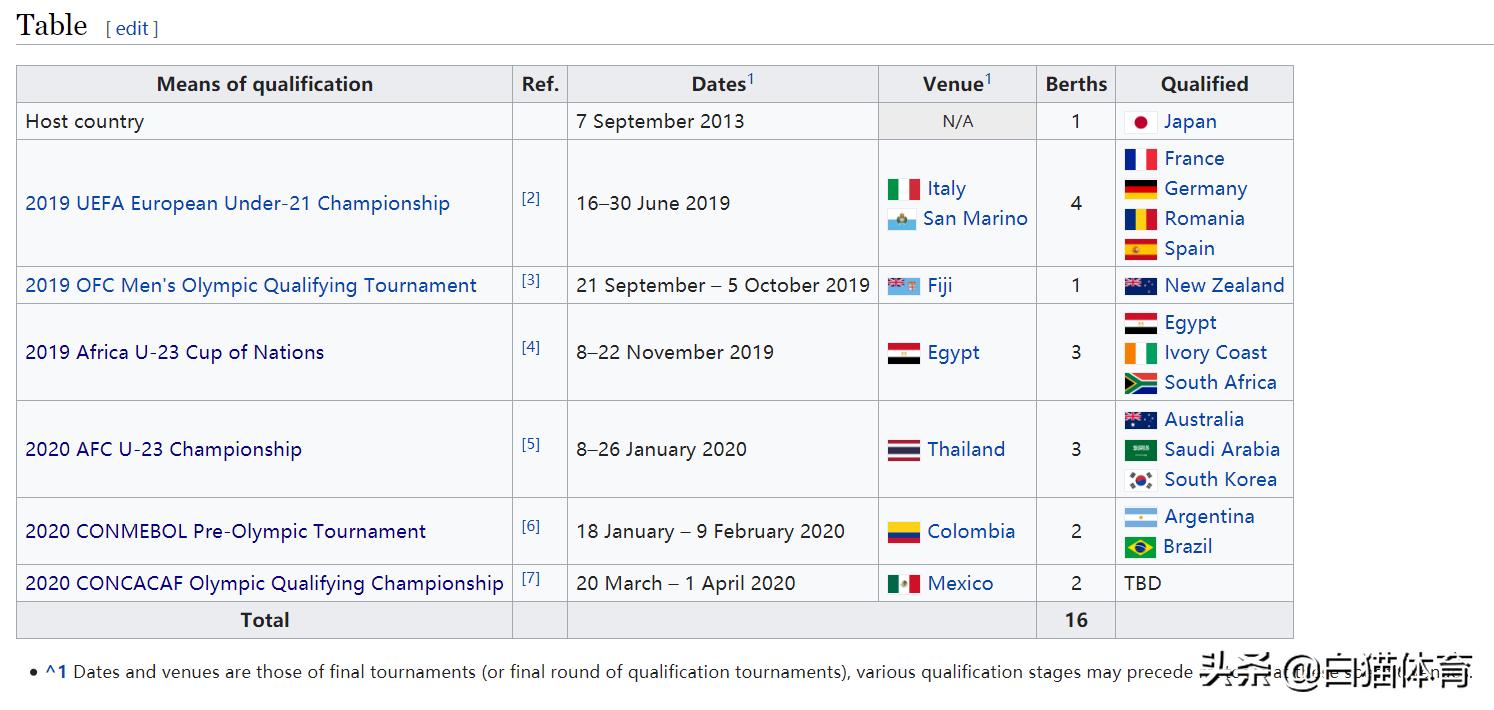The image size is (1494, 710).
Task: Click the Fiji flag icon
Action: (x=903, y=286)
